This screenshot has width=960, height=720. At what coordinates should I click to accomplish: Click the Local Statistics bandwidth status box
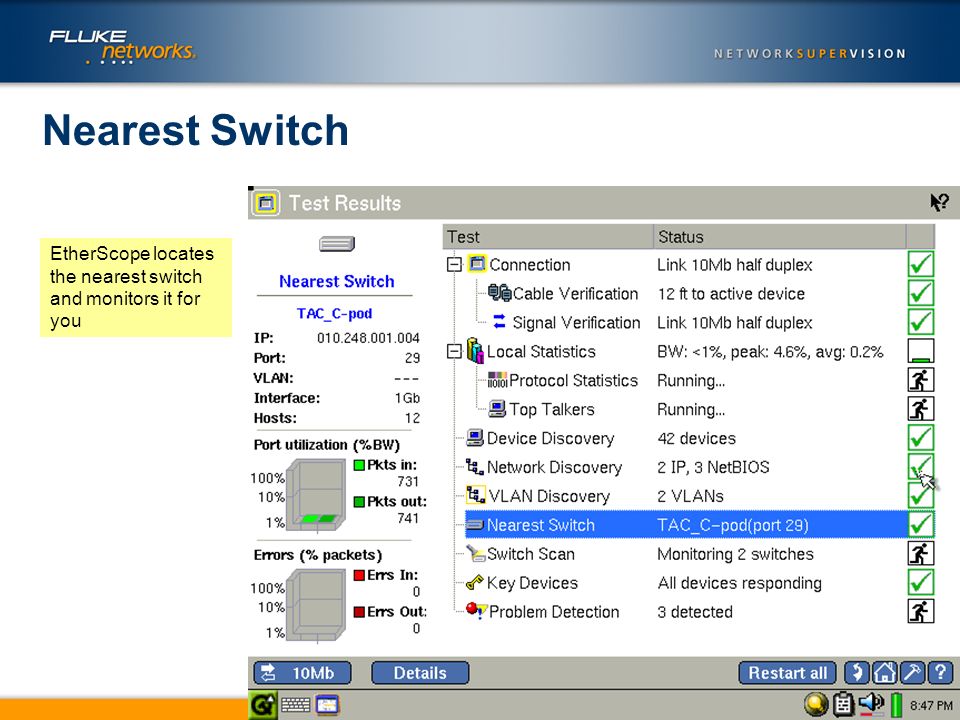920,351
